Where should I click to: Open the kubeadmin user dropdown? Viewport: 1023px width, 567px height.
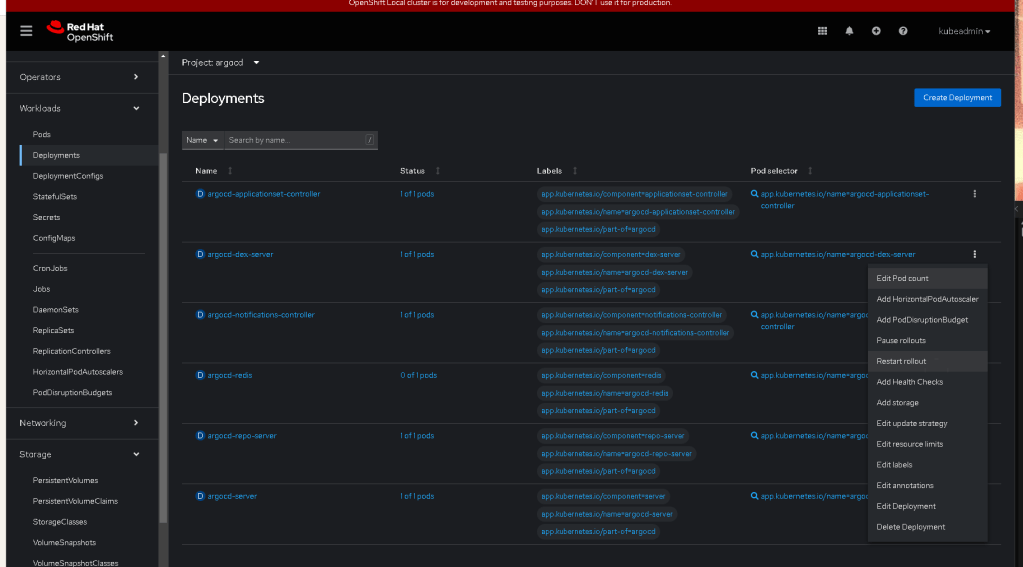(x=964, y=31)
